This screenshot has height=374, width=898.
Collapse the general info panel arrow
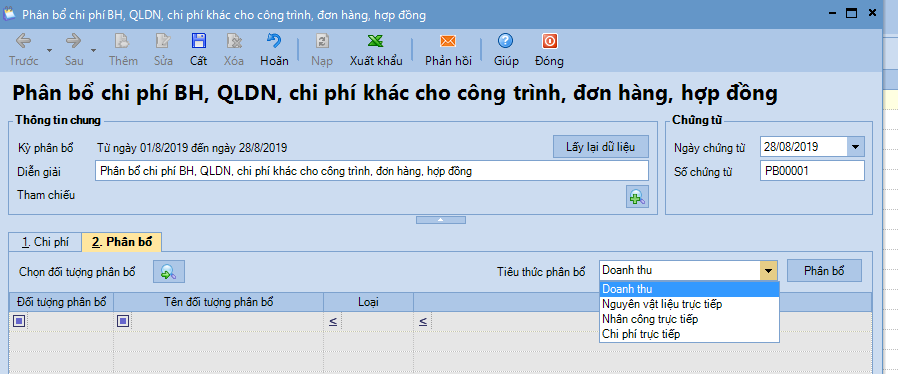coord(440,220)
